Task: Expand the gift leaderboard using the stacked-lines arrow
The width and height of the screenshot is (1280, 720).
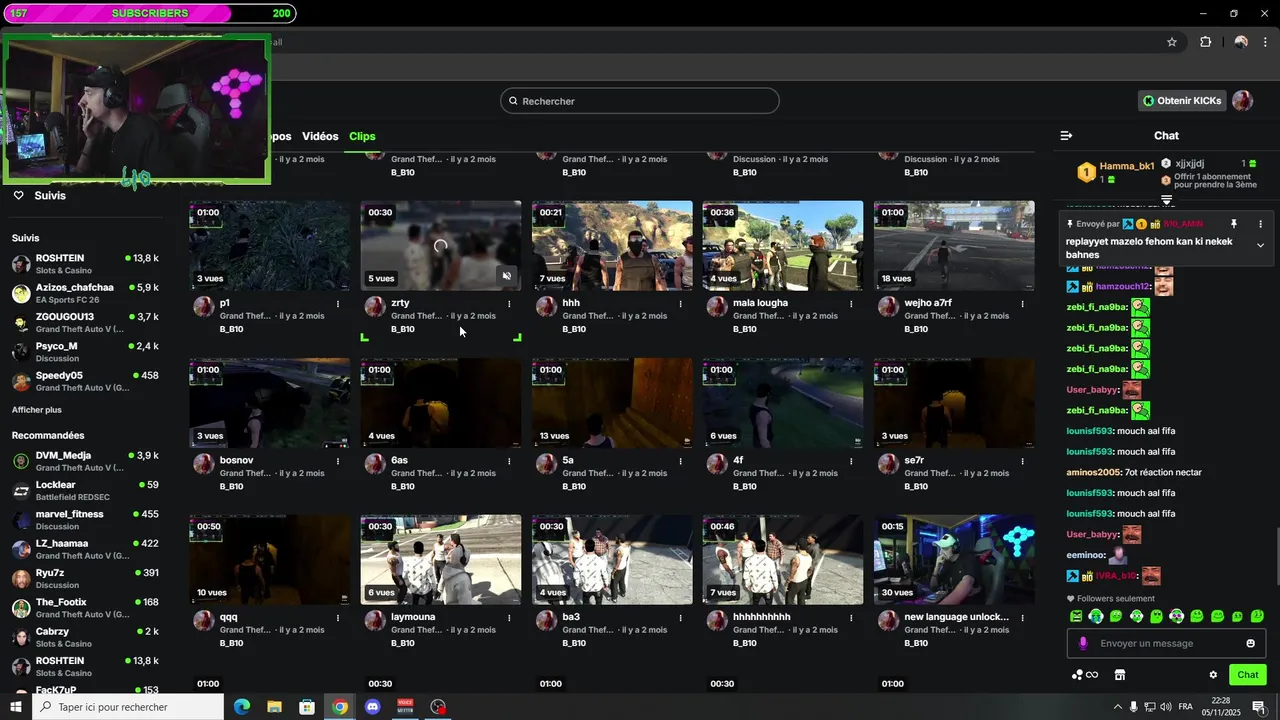Action: point(1166,201)
